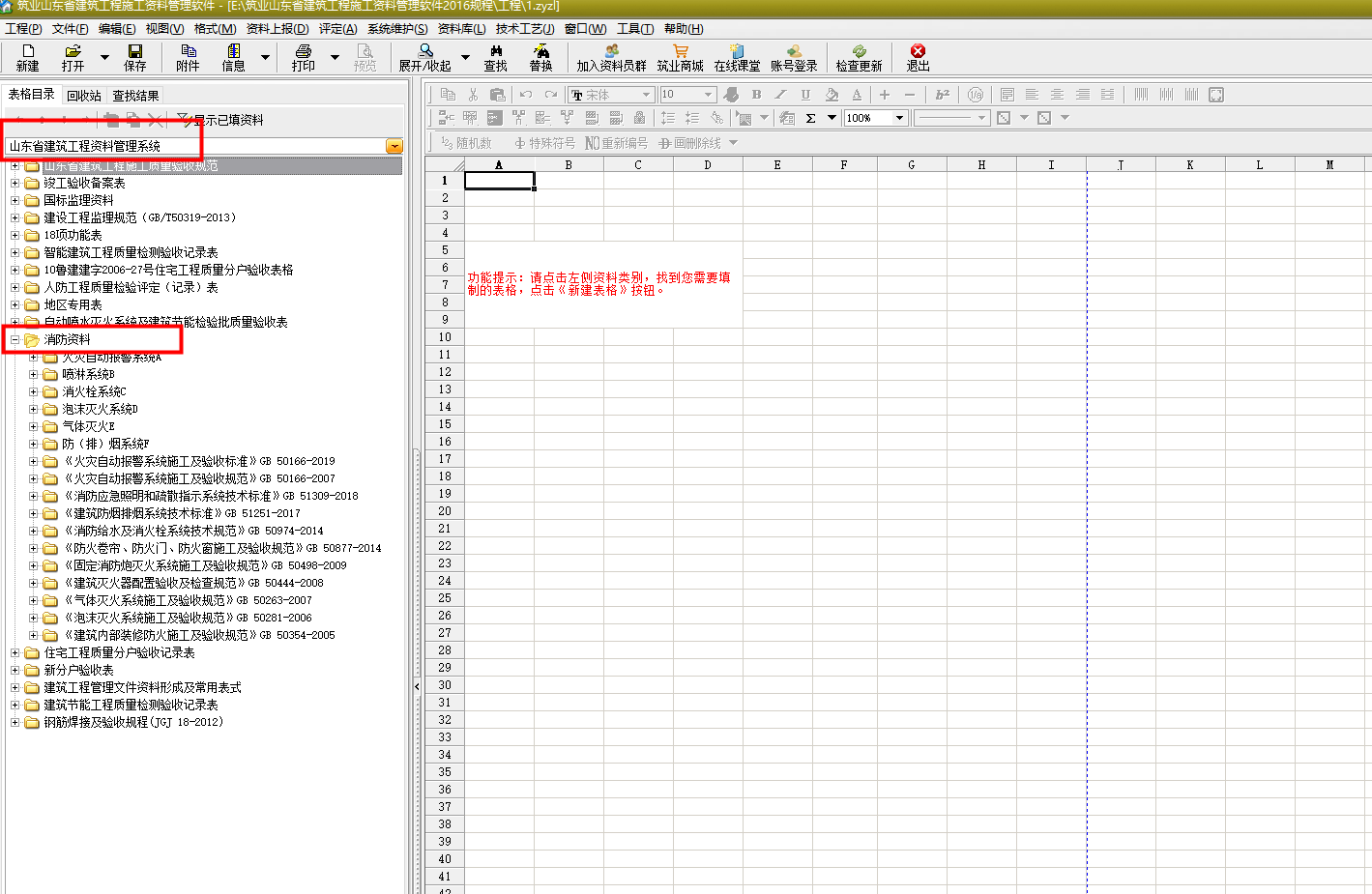This screenshot has height=894, width=1372.
Task: Toggle 显示已填资料 filter
Action: point(220,120)
